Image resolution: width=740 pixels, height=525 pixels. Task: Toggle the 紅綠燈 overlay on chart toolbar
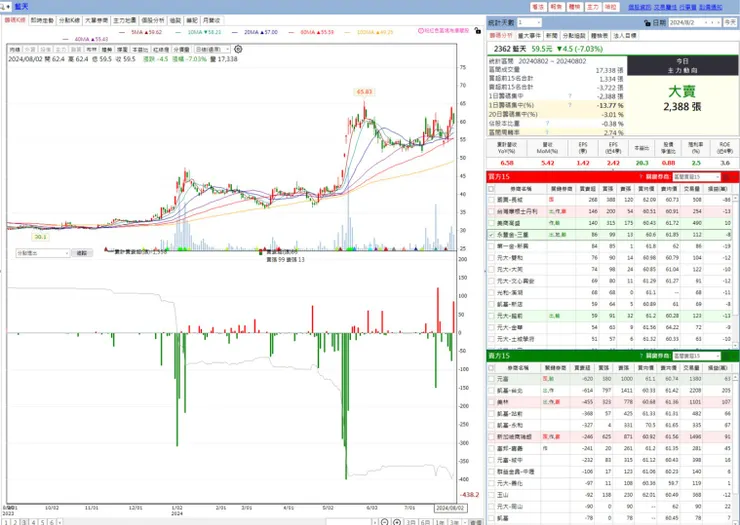click(161, 49)
